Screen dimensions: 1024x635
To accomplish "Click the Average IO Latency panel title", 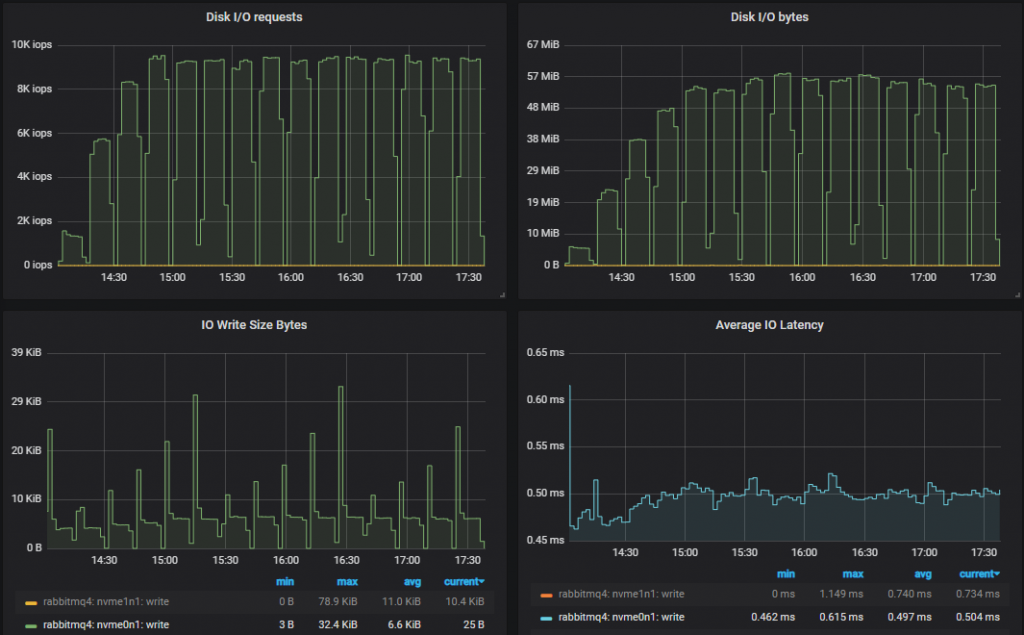I will tap(768, 325).
